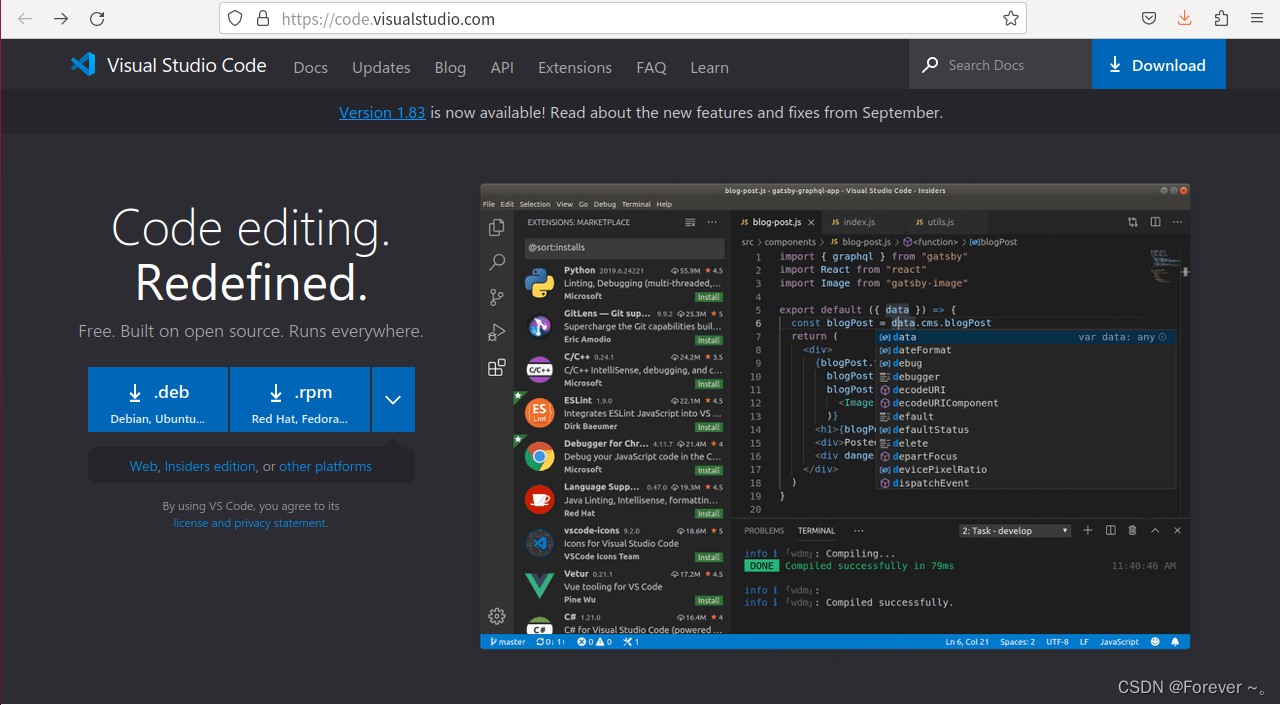Click 'UTF-8' encoding in status bar
Viewport: 1280px width, 705px height.
click(1058, 642)
